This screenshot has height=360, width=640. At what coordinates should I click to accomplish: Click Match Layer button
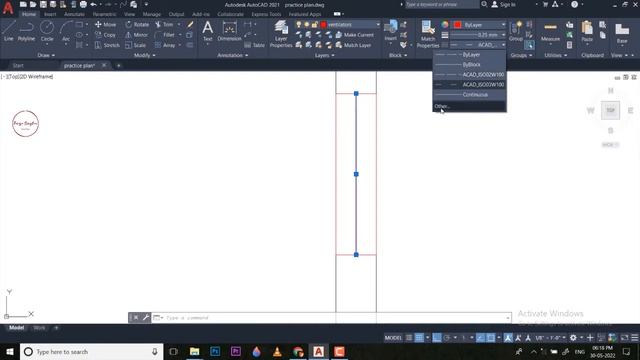click(353, 45)
